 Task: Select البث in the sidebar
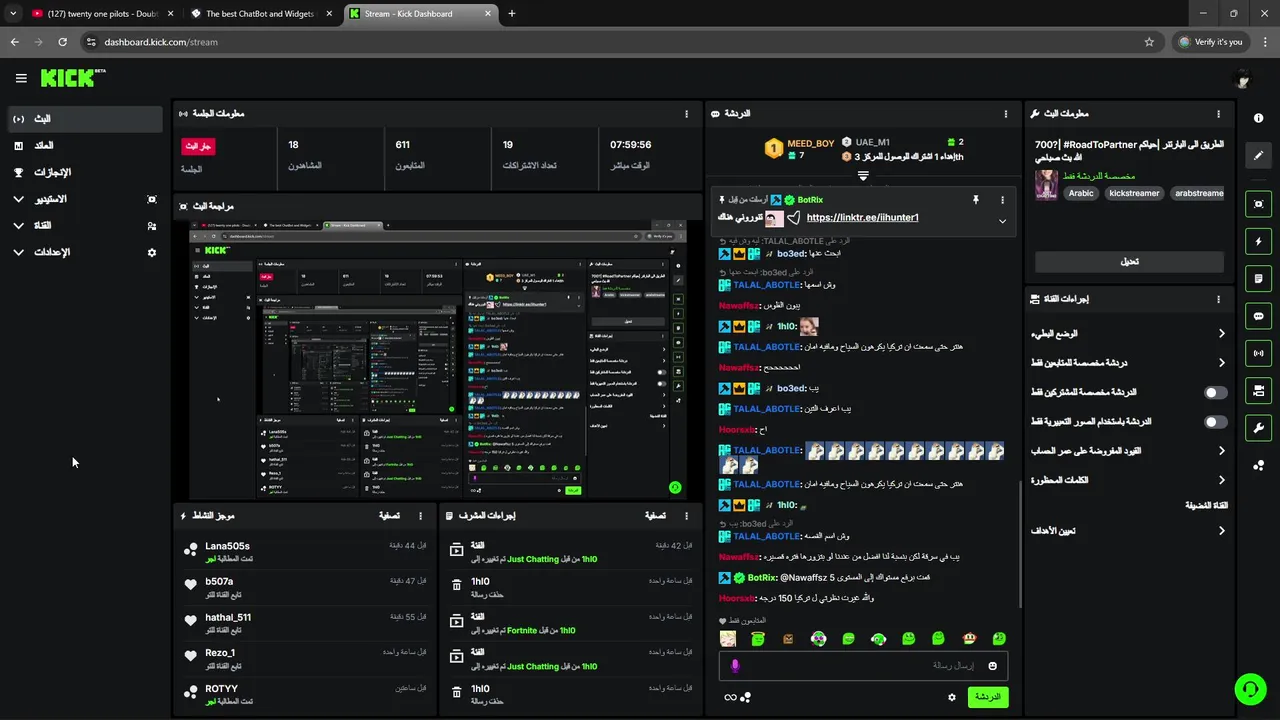pos(85,119)
